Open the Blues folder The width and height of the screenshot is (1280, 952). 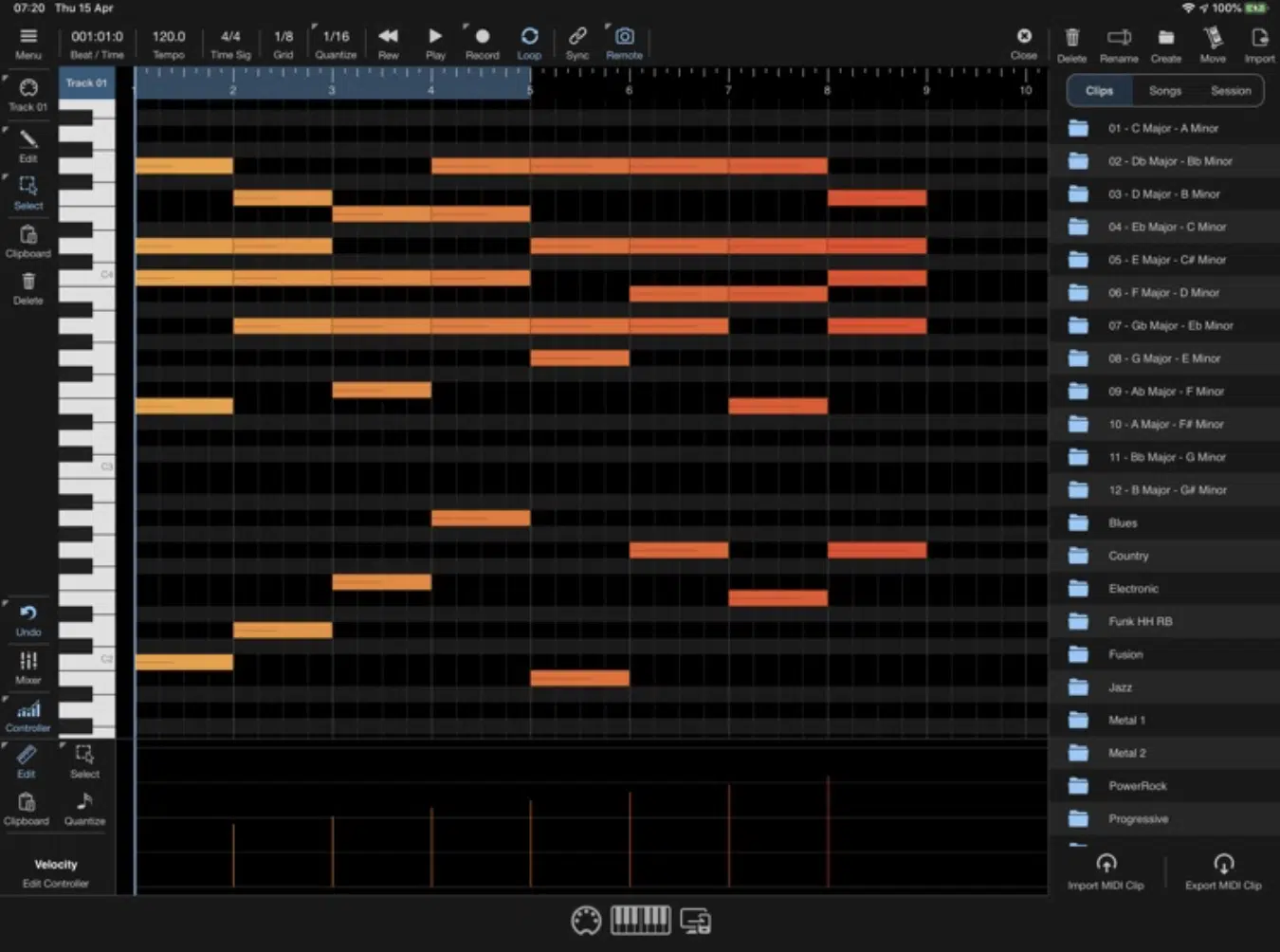[x=1165, y=522]
